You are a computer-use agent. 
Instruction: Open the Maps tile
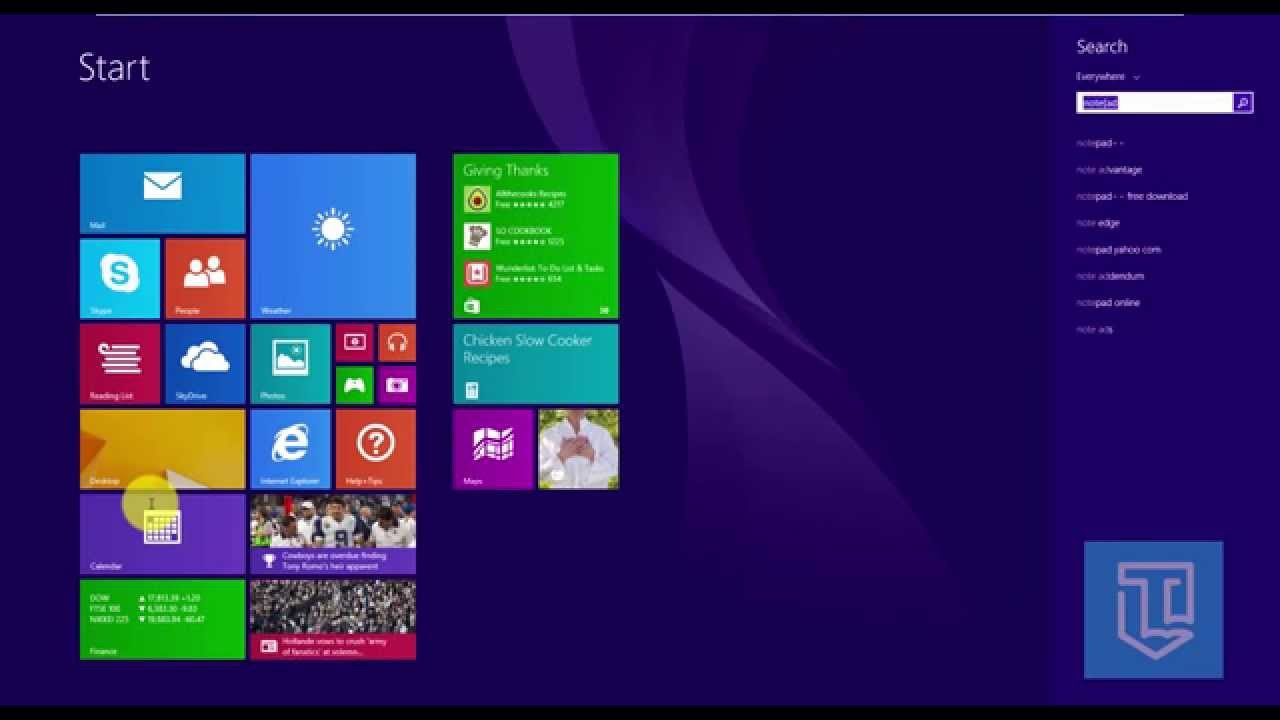[x=493, y=448]
